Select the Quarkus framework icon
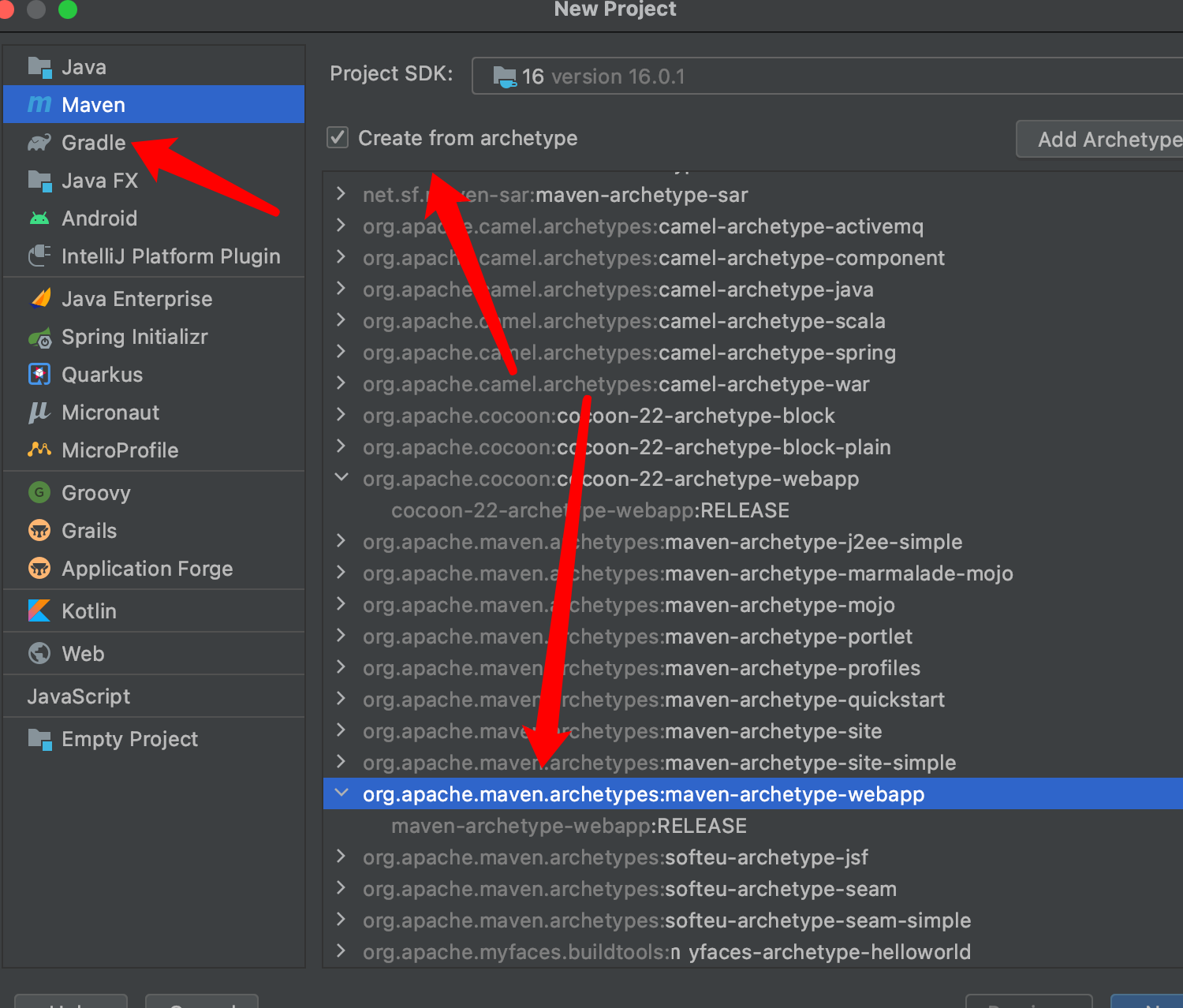 (39, 374)
